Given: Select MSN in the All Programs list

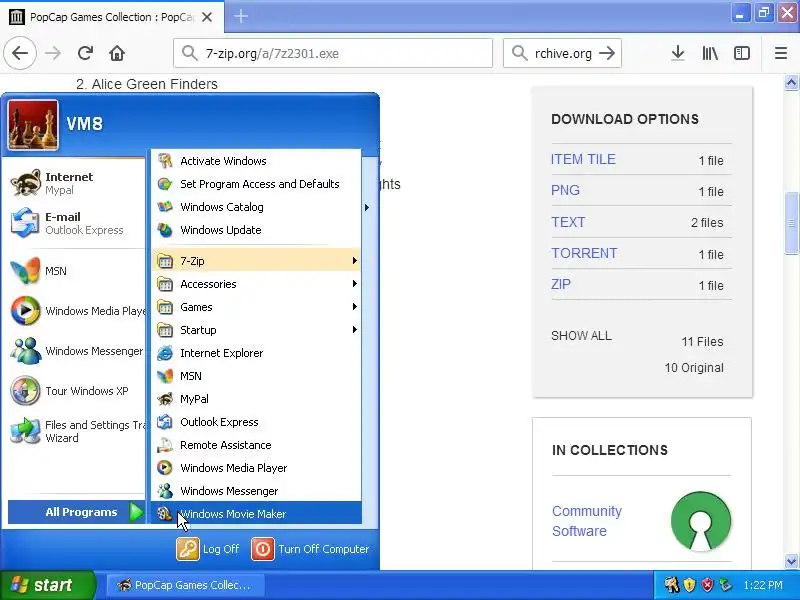Looking at the screenshot, I should [x=257, y=376].
